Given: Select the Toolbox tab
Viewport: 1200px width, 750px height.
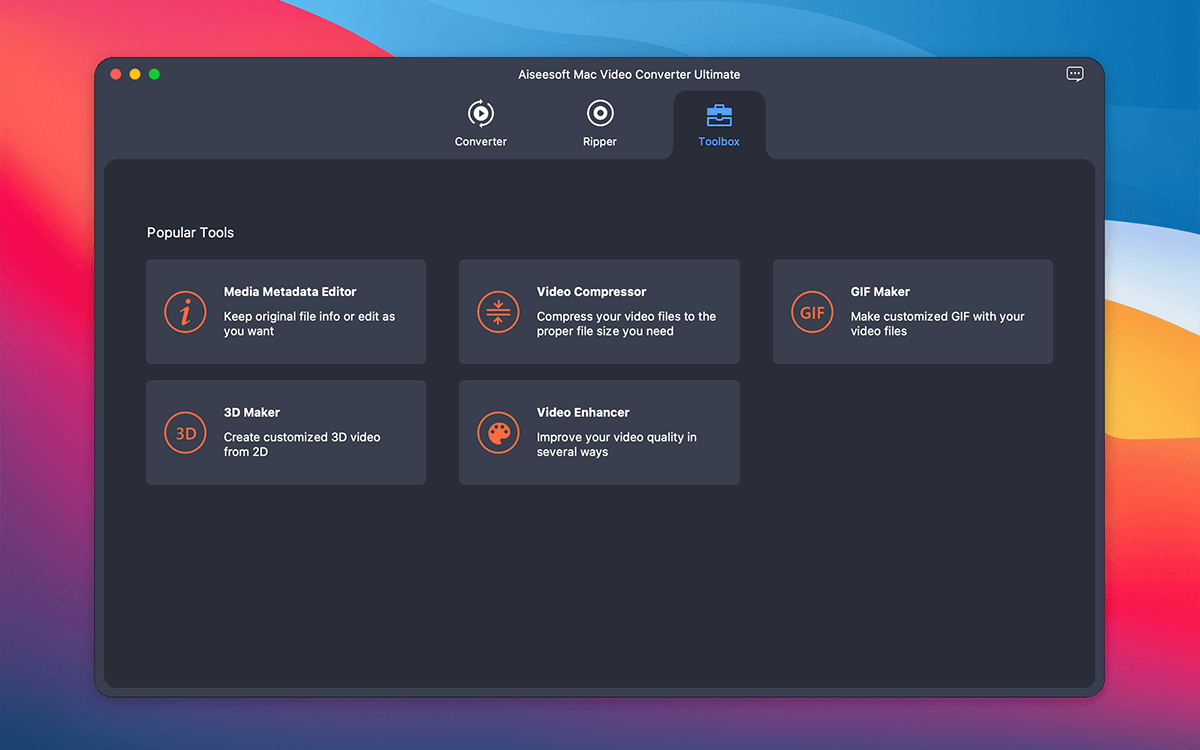Looking at the screenshot, I should pyautogui.click(x=719, y=124).
